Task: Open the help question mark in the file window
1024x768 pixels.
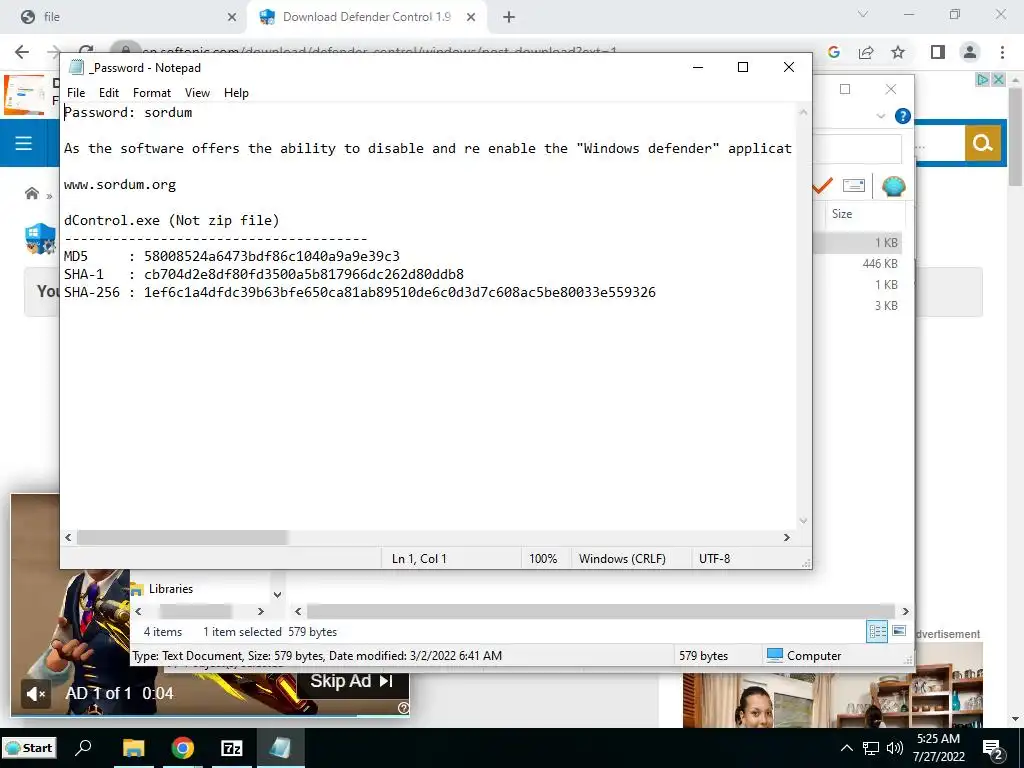Action: tap(903, 116)
